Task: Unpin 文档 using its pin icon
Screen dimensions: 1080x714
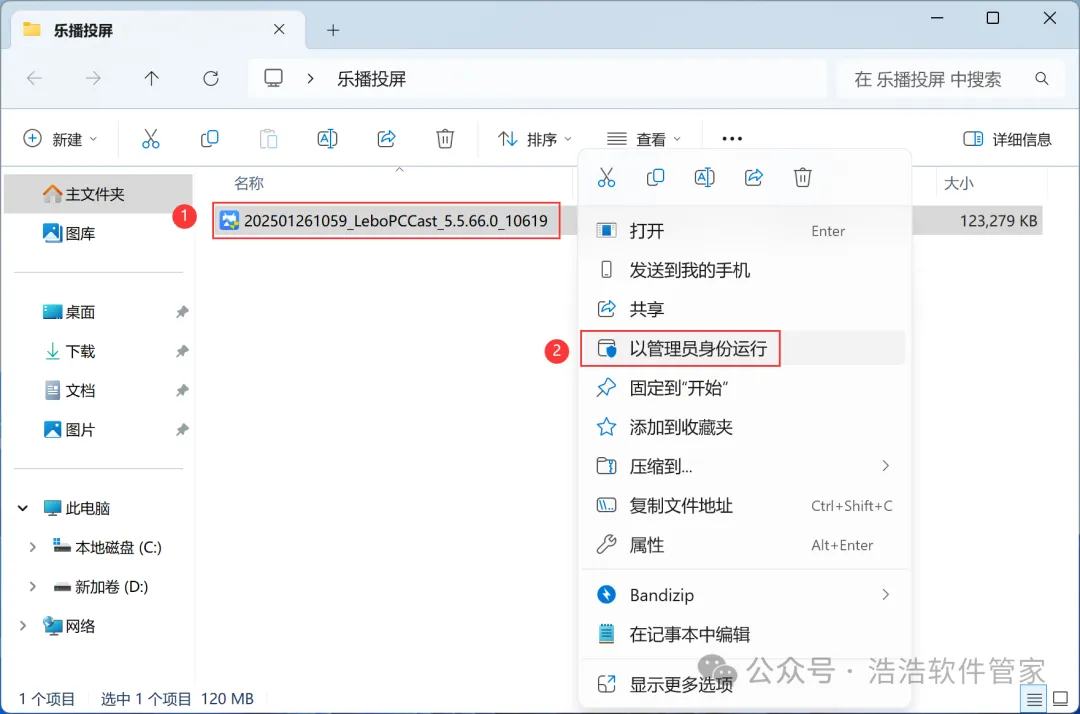Action: click(x=182, y=390)
